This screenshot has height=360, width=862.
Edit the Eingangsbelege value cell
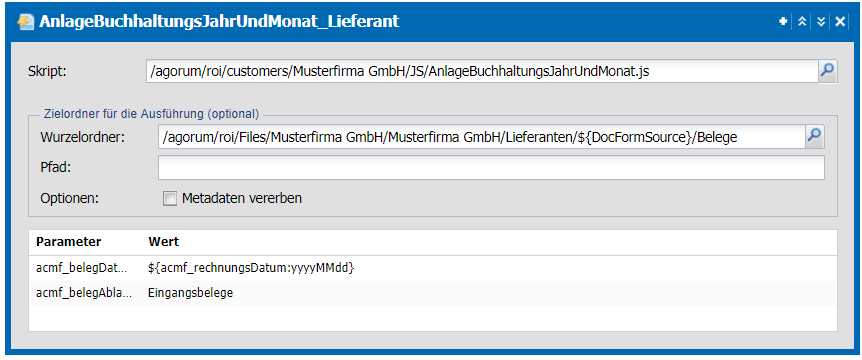(191, 293)
